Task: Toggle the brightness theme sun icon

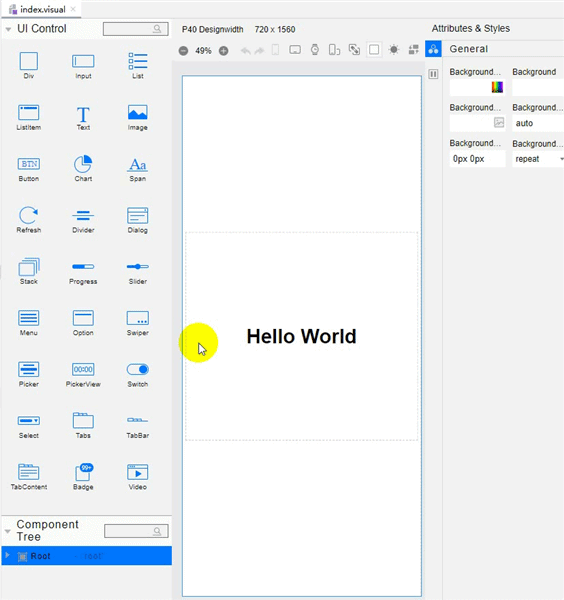Action: 394,50
